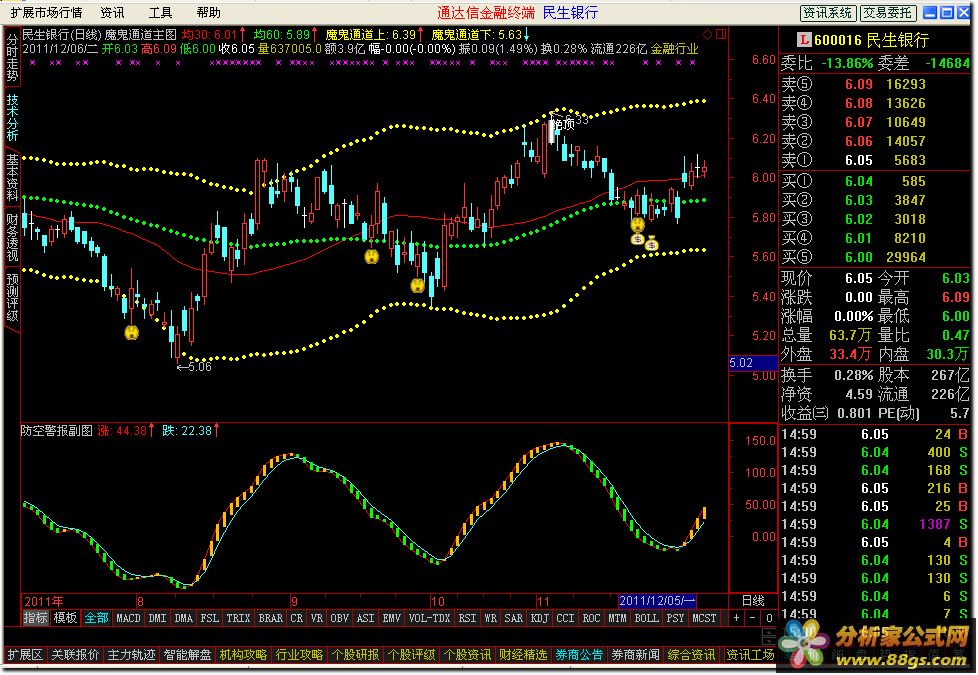Open the 帮助 menu
This screenshot has height=675, width=978.
208,12
